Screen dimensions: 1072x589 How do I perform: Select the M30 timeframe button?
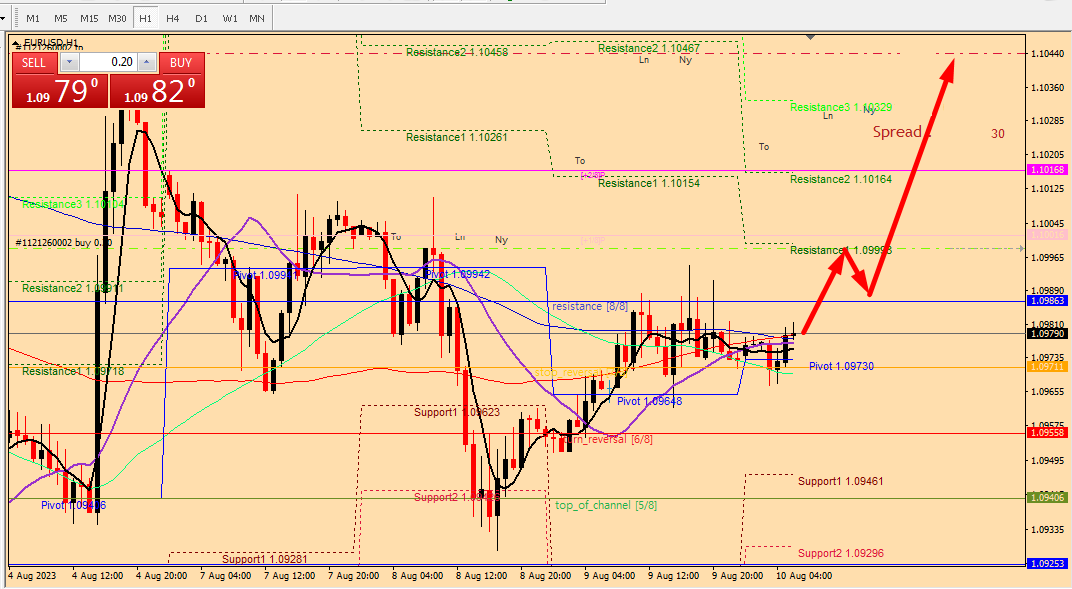coord(117,18)
